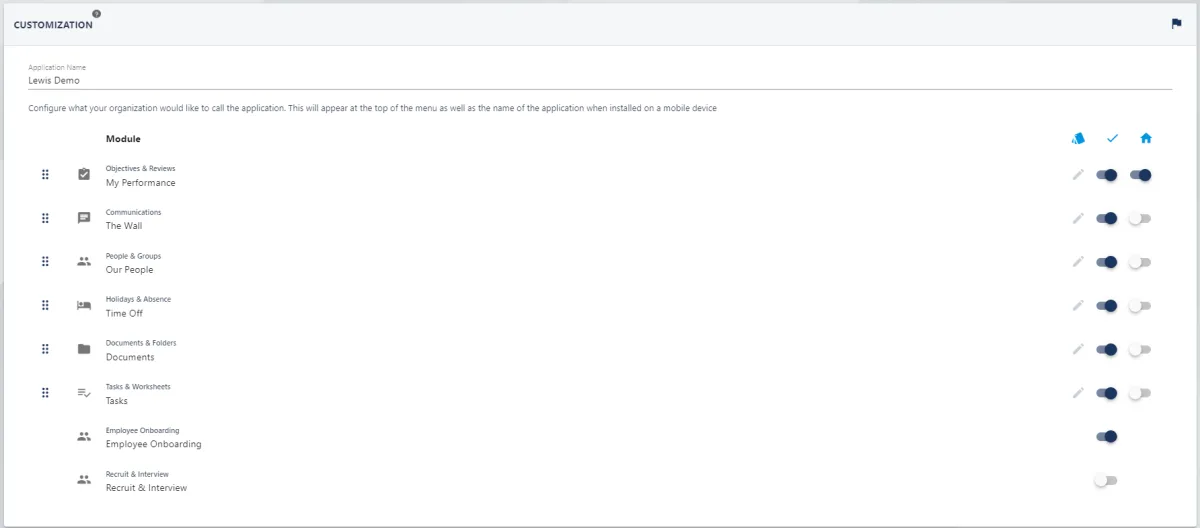1200x528 pixels.
Task: Grab the drag handle for Our People
Action: point(45,262)
